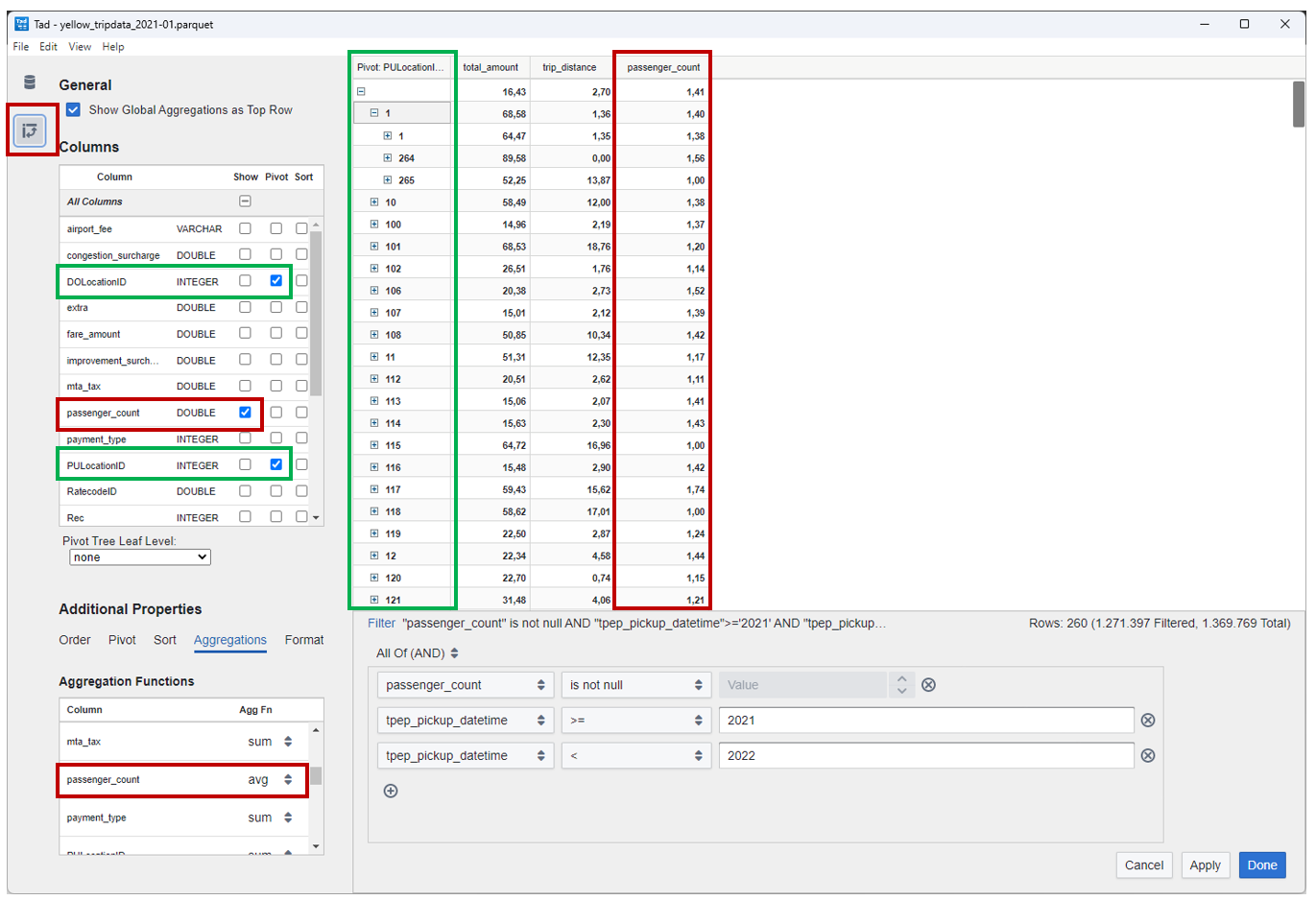Open the Pivot Tree Leaf Level dropdown

(x=138, y=557)
